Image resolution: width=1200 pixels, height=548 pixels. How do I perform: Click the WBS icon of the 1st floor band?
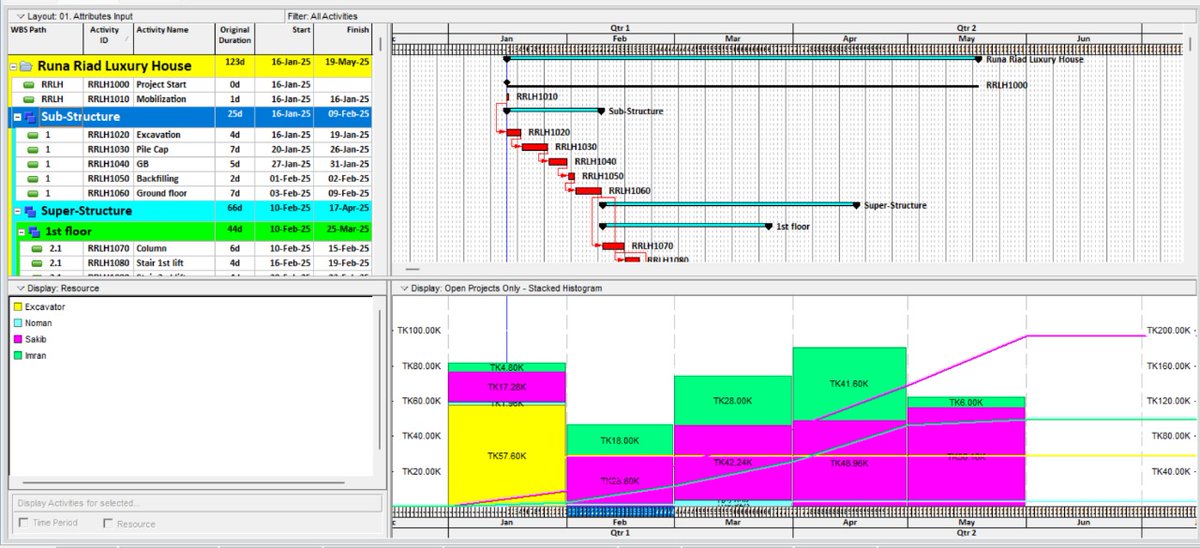click(x=35, y=231)
